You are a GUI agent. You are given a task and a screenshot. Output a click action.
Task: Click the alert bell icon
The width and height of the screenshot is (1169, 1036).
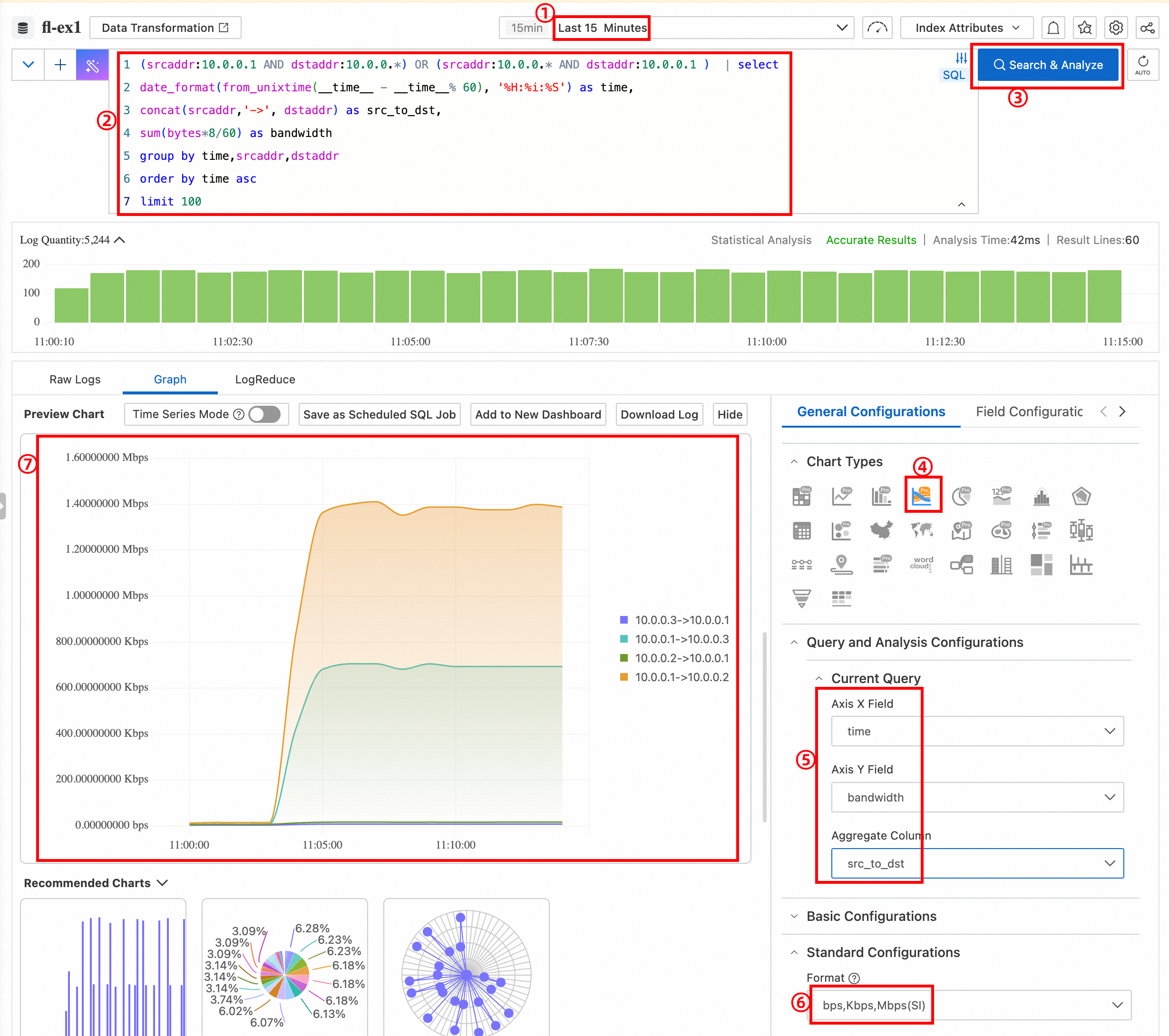pos(1053,28)
